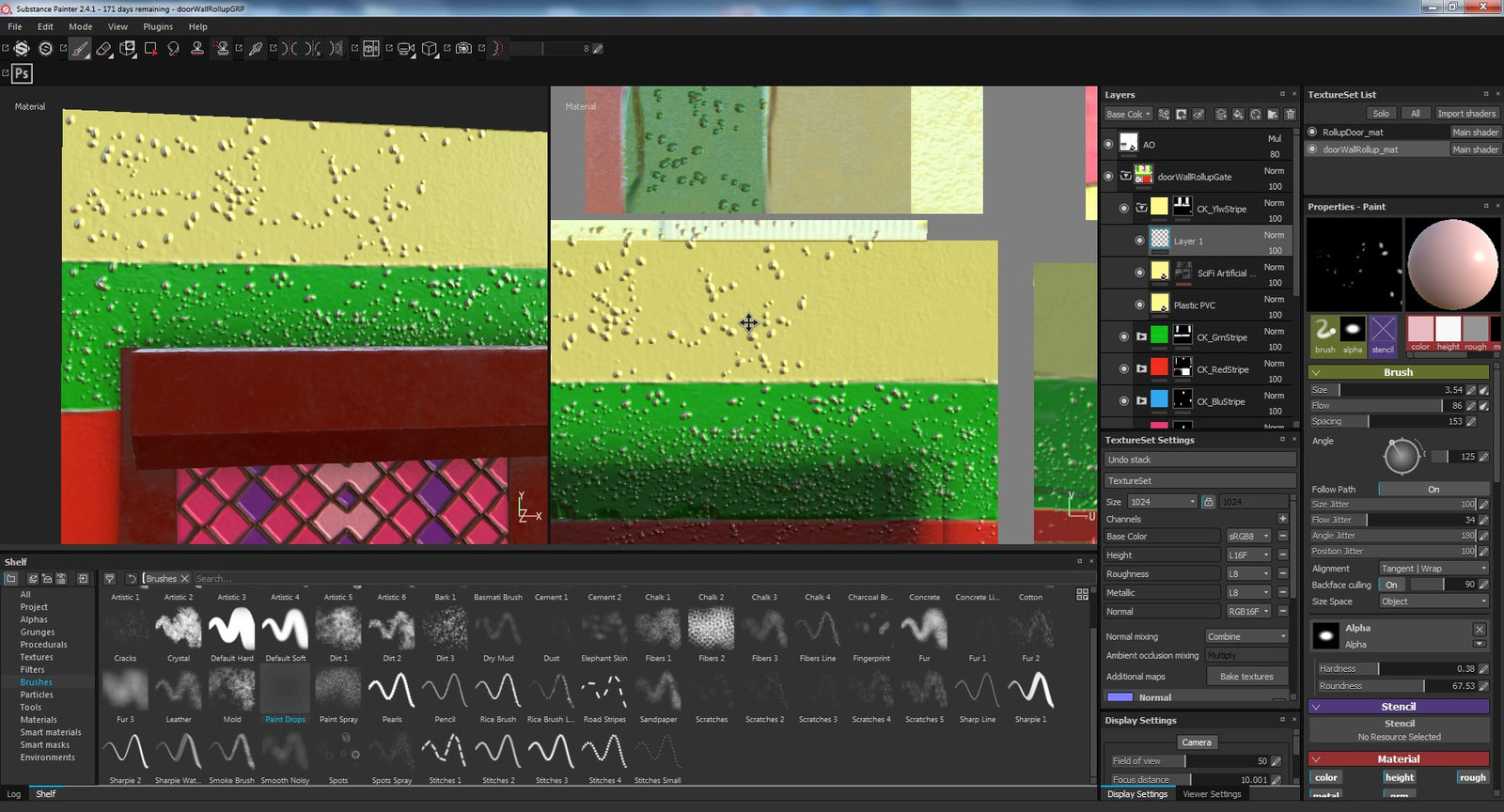Viewport: 1504px width, 812px height.
Task: Open the texture Size 1024 dropdown
Action: 1163,502
